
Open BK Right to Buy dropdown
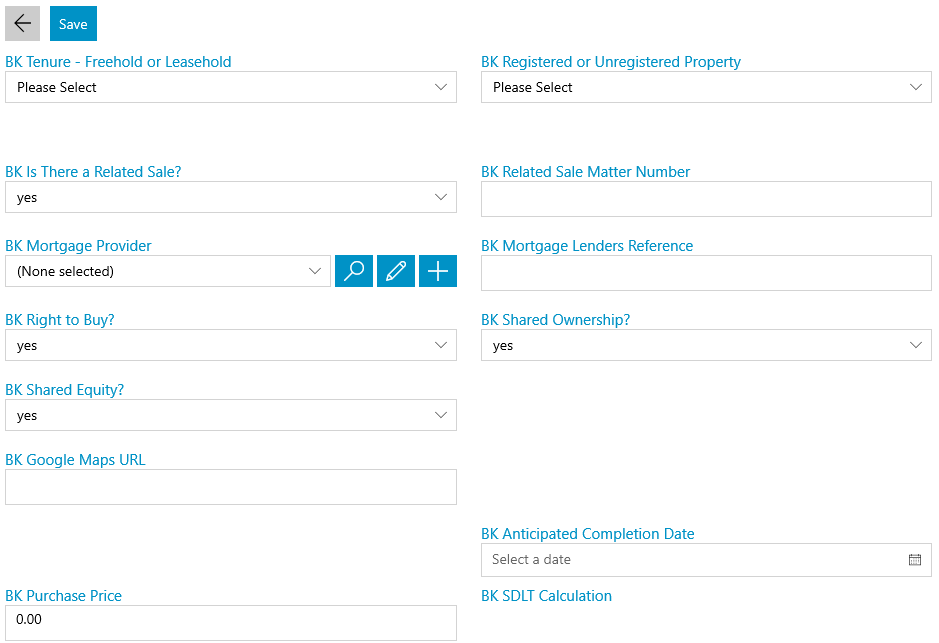tap(231, 345)
